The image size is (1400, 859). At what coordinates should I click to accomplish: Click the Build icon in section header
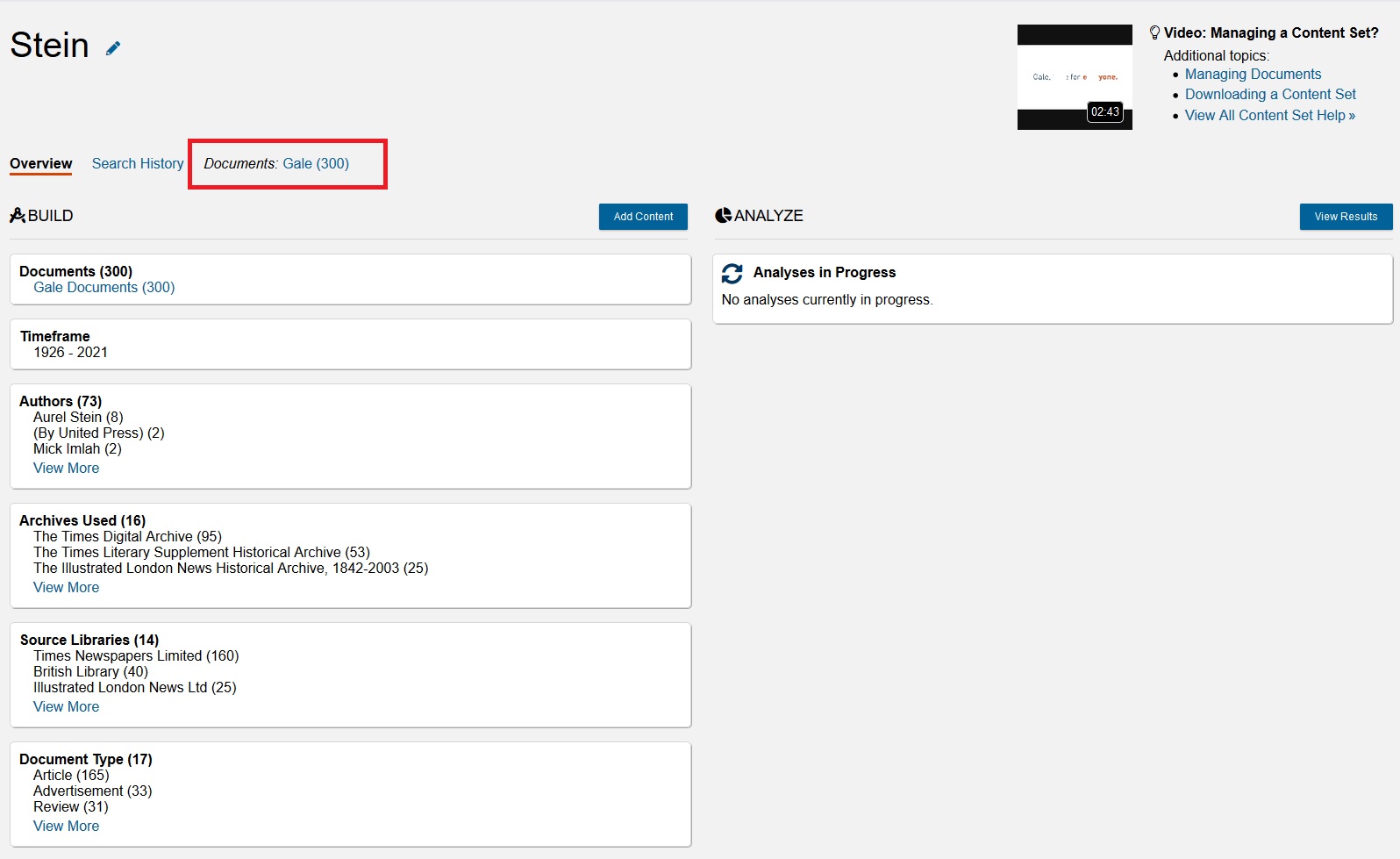[x=18, y=215]
